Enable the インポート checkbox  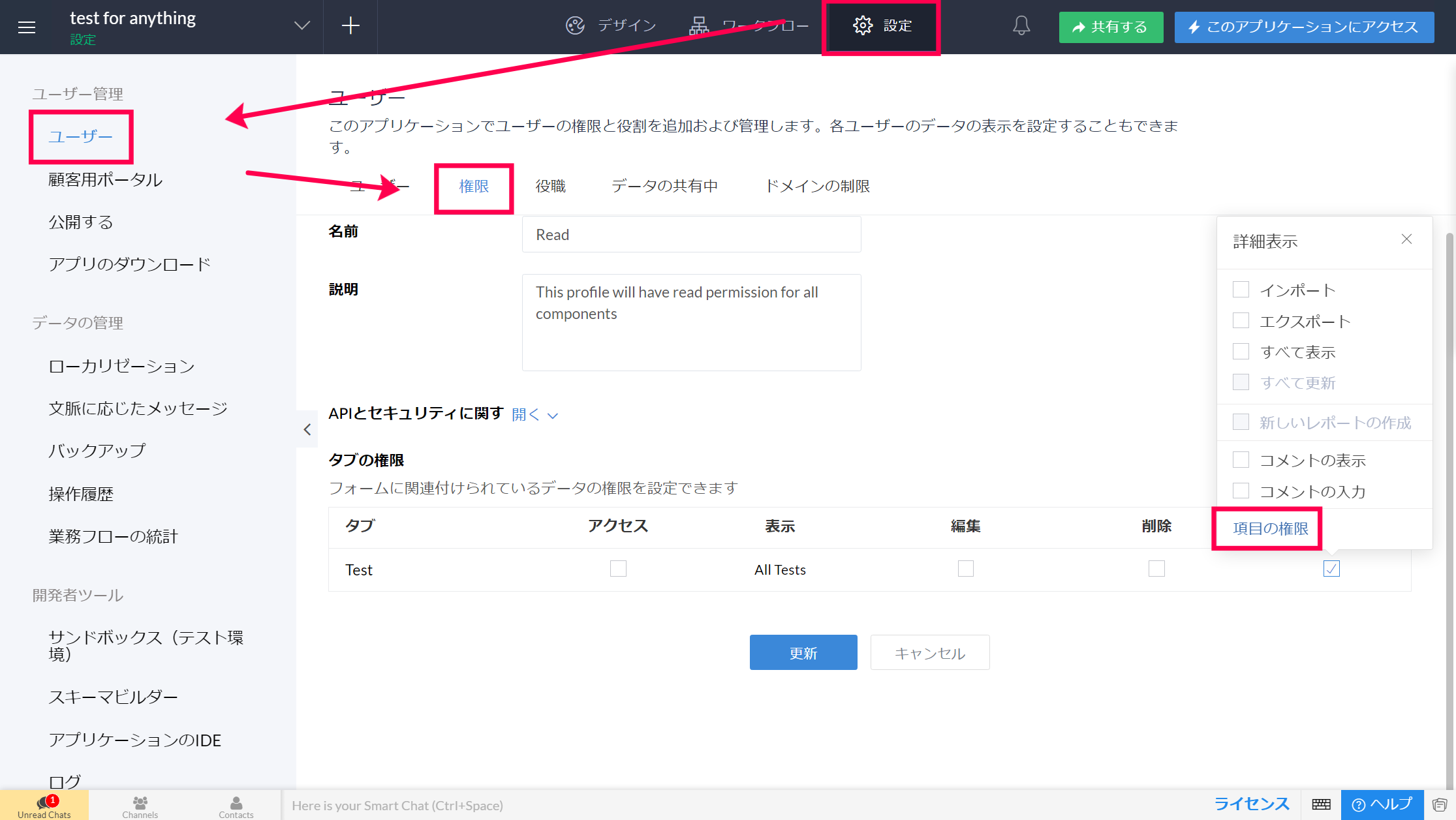tap(1241, 290)
